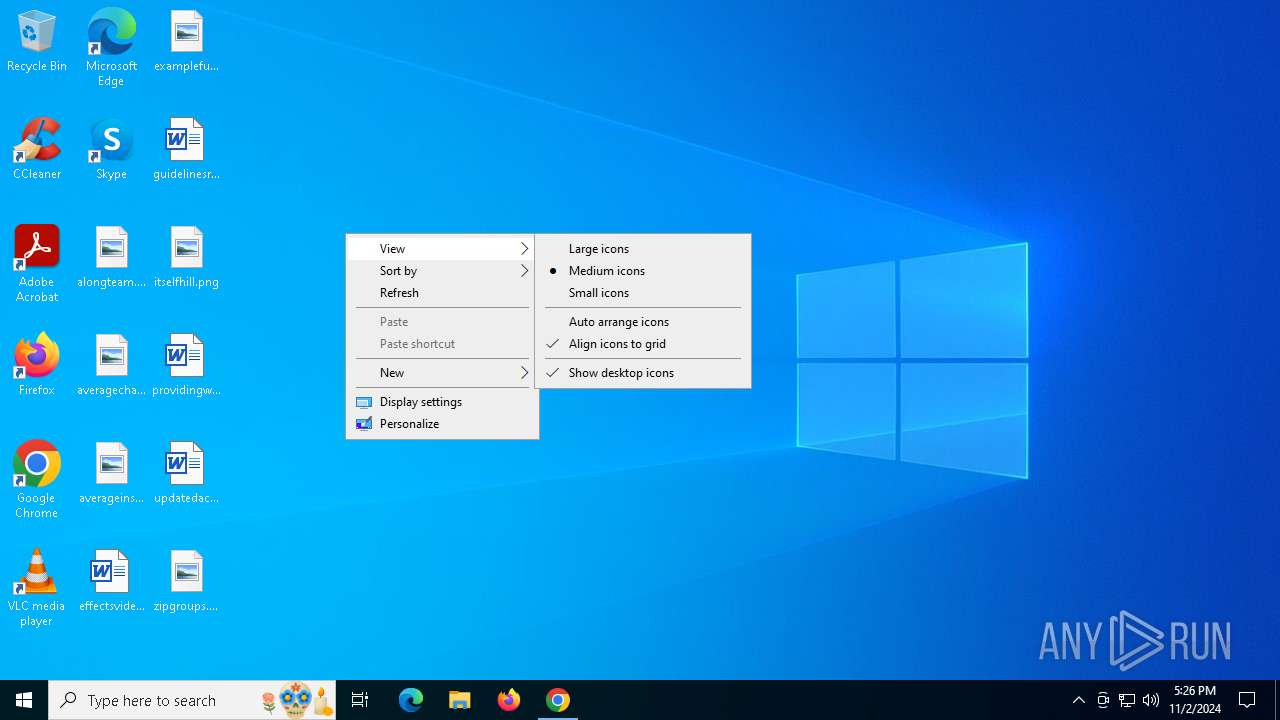Expand the View submenu
The height and width of the screenshot is (720, 1280).
point(442,249)
